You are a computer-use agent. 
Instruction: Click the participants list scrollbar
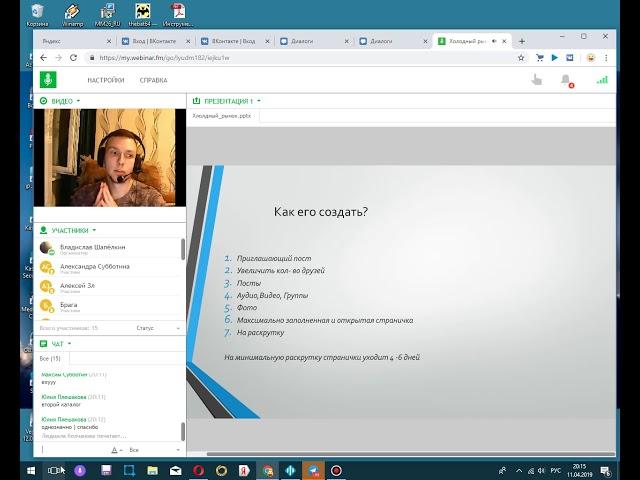181,250
